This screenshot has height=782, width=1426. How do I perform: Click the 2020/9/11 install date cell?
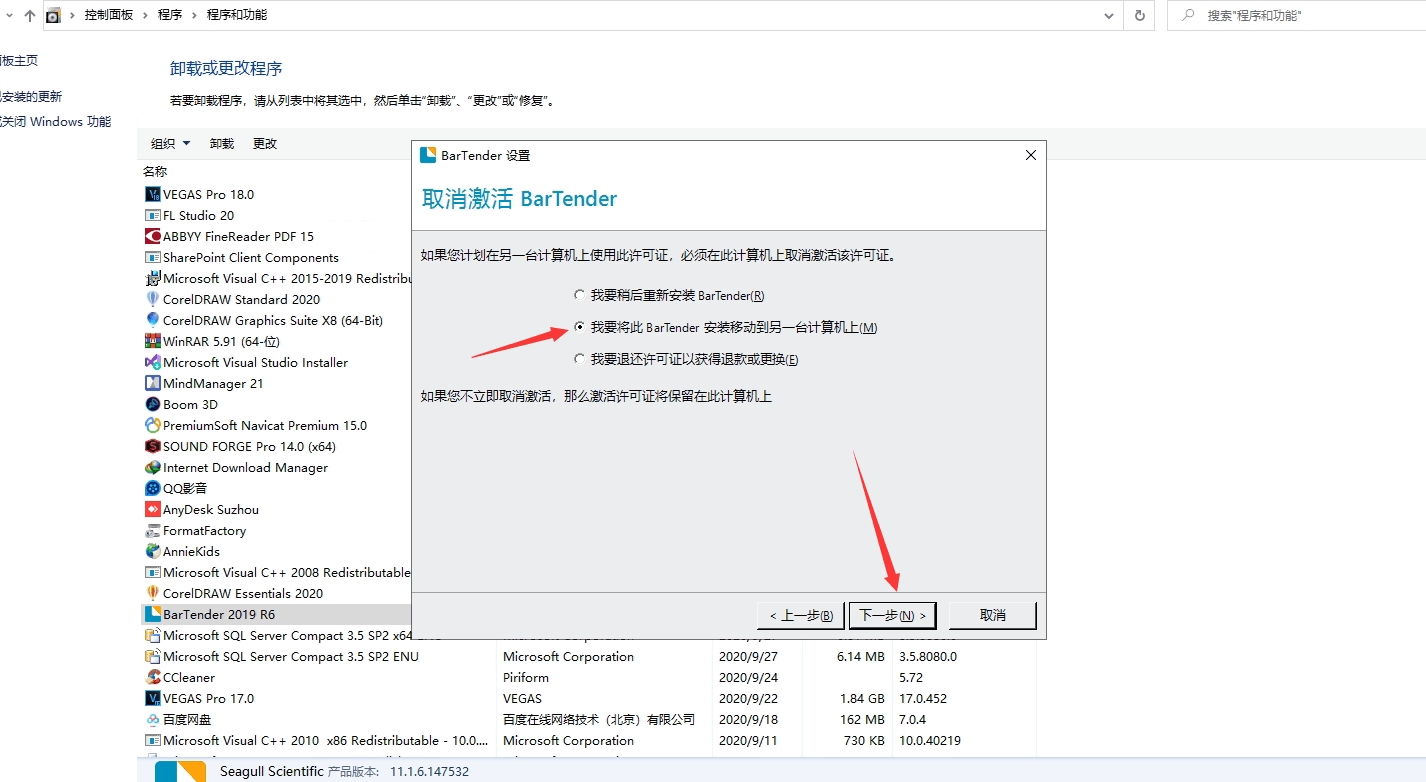click(x=747, y=740)
